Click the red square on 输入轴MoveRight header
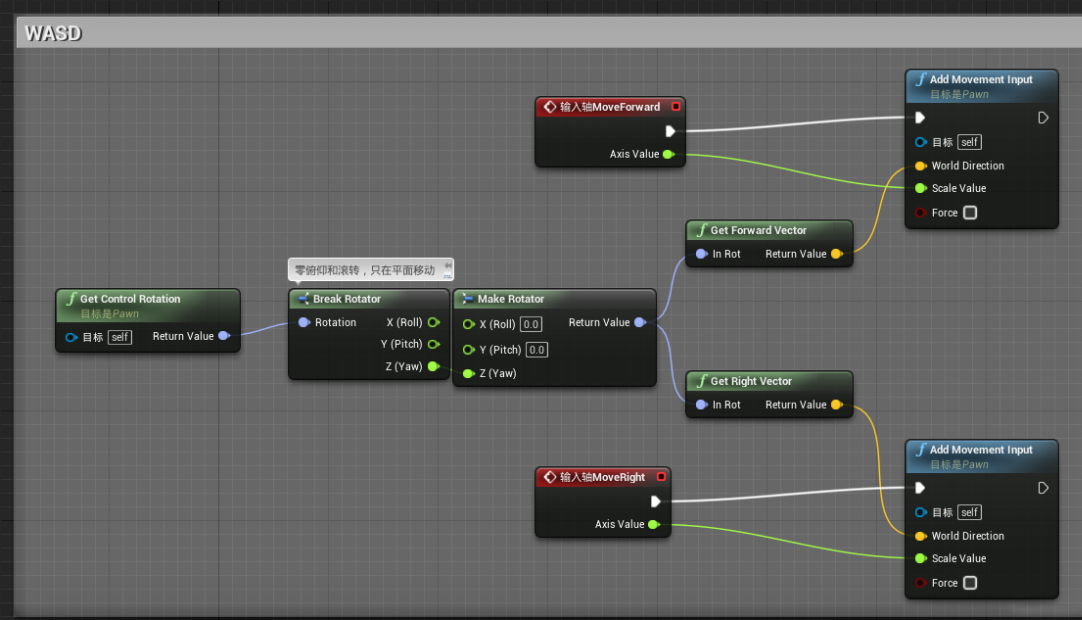The height and width of the screenshot is (620, 1082). (x=661, y=476)
